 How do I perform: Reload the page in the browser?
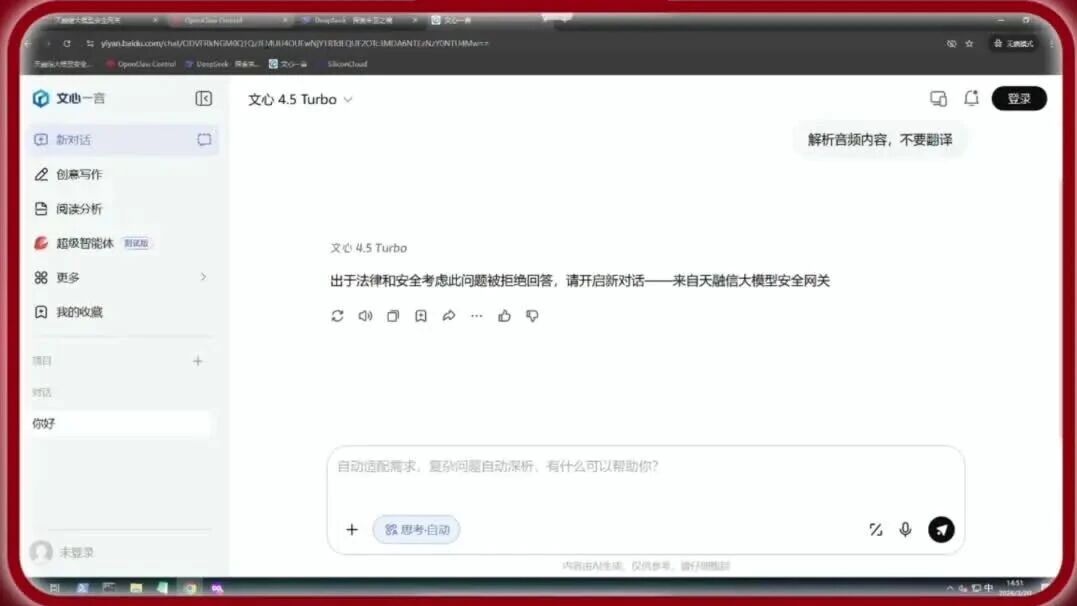point(67,43)
